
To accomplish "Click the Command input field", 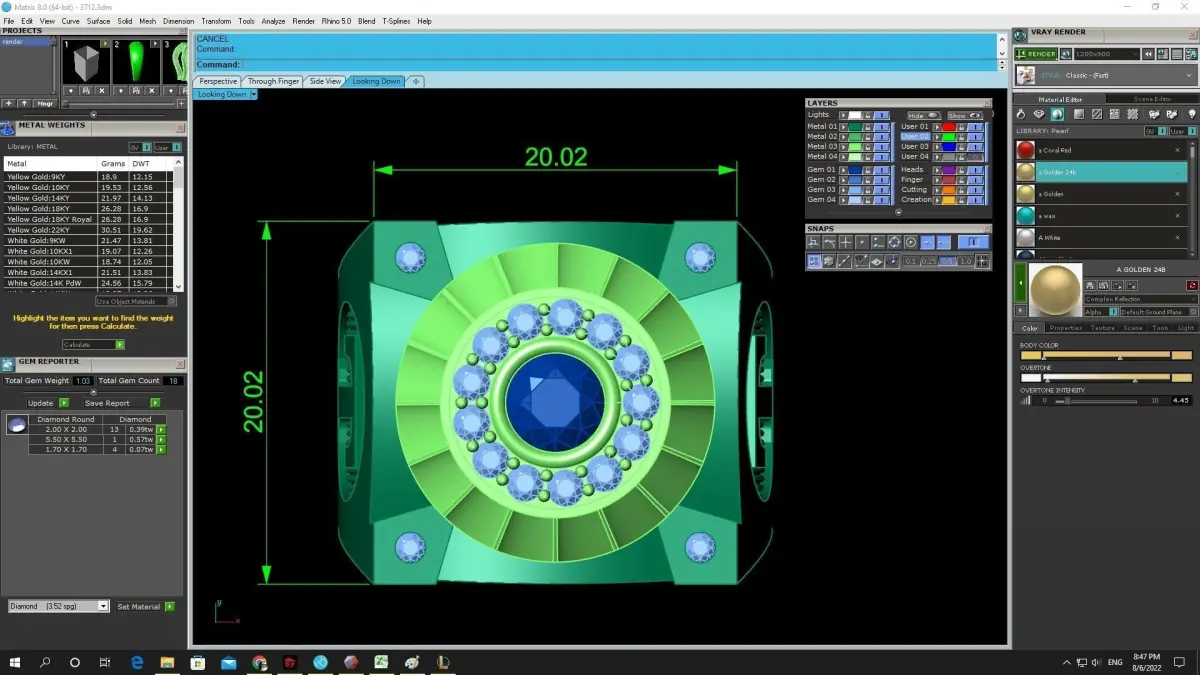I will (618, 65).
